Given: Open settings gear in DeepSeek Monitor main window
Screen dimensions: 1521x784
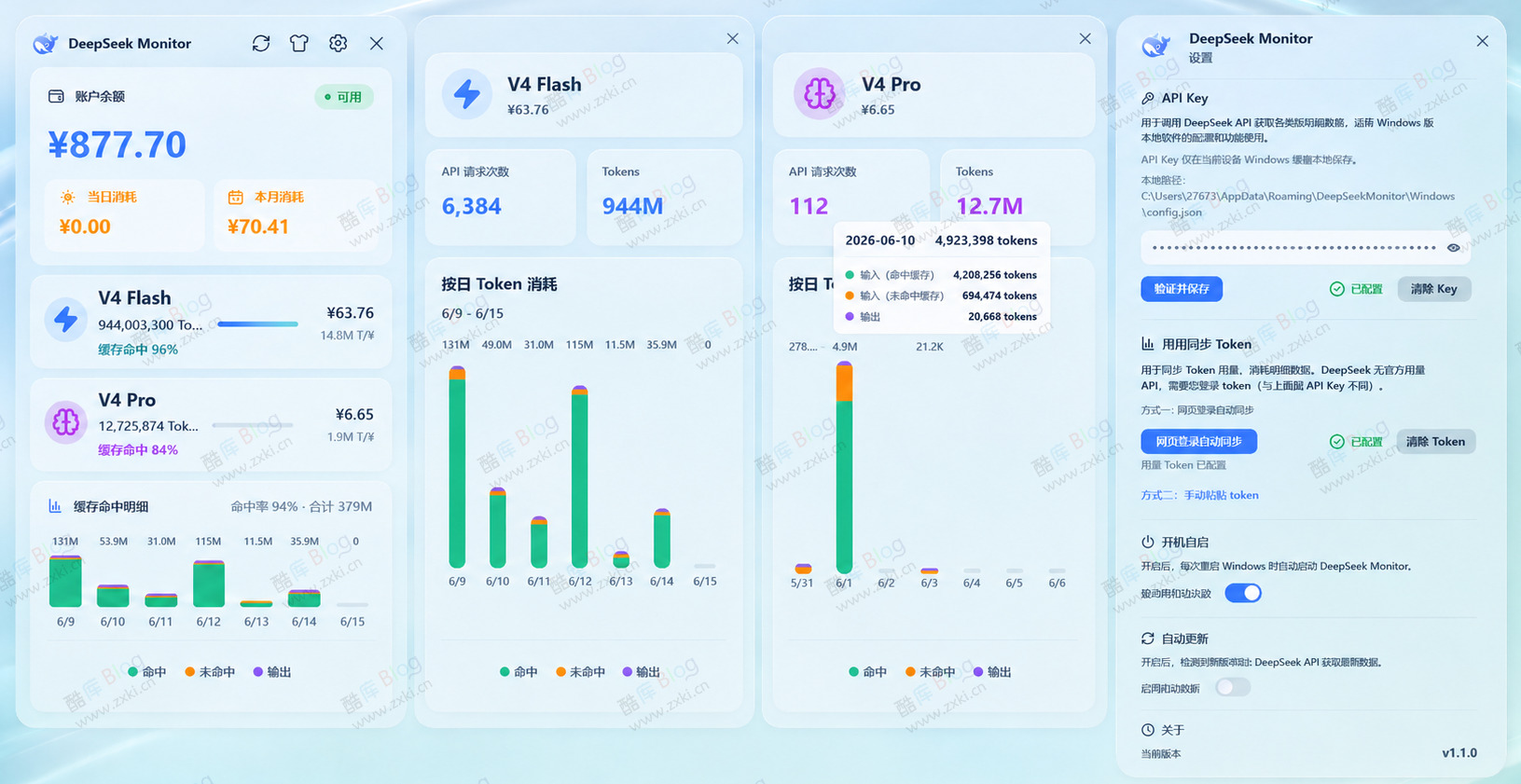Looking at the screenshot, I should pos(339,43).
